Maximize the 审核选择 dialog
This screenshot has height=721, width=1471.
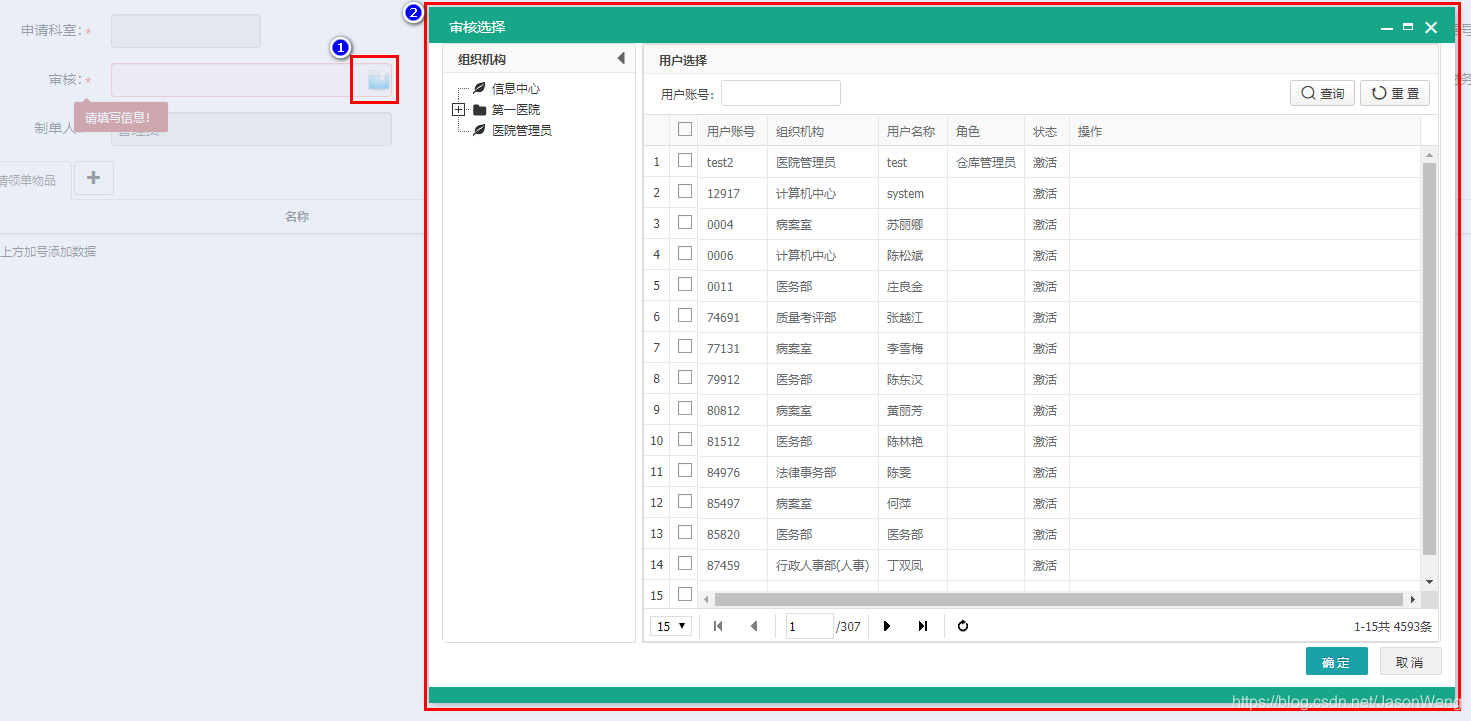[1408, 27]
